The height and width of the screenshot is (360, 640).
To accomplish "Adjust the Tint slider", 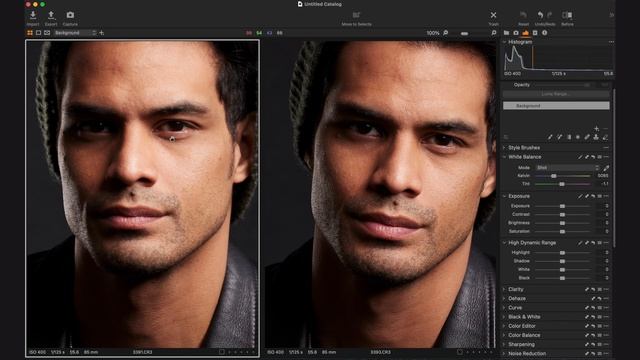I will coord(562,184).
